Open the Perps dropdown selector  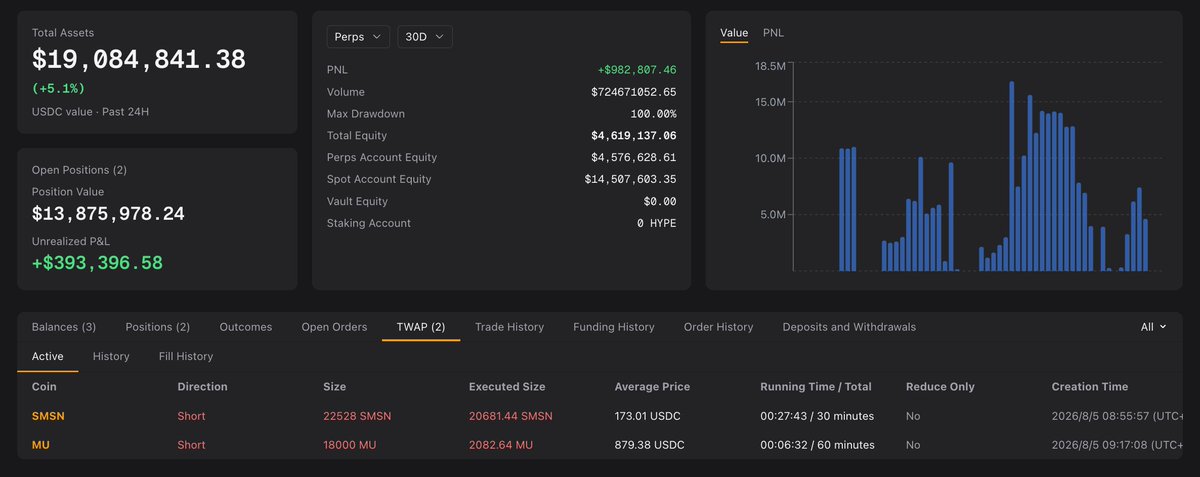click(x=358, y=36)
